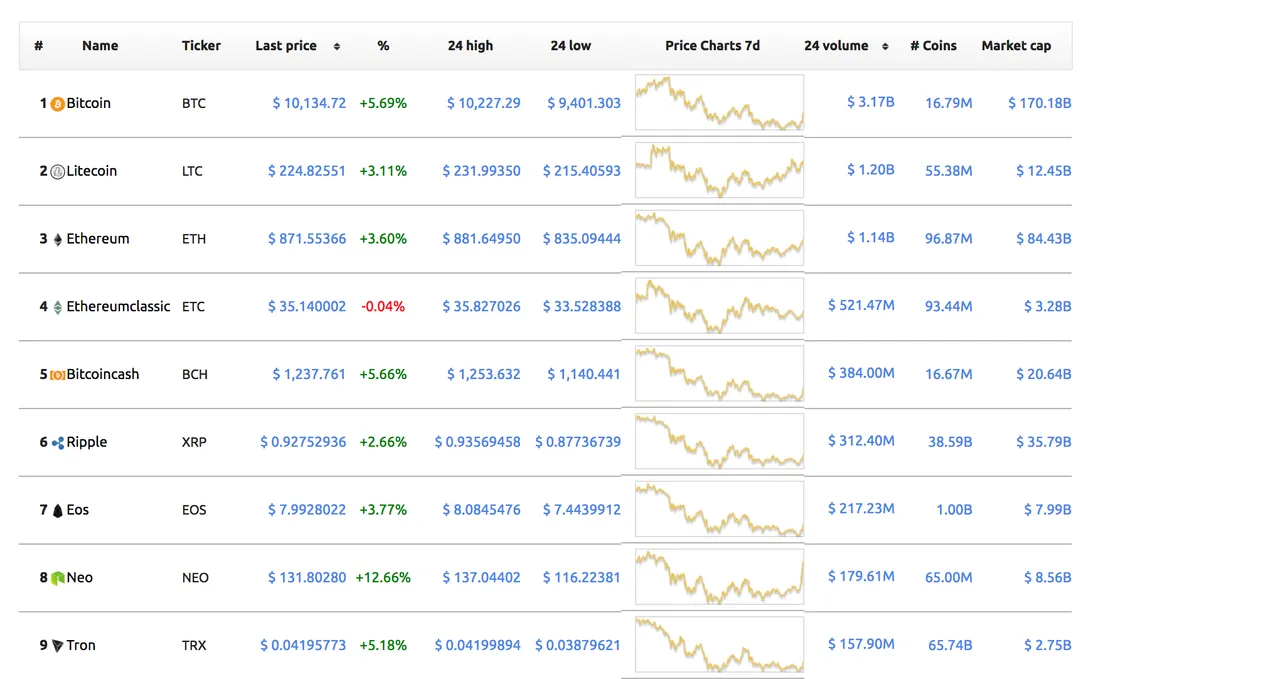Click Bitcoin 24 volume $ 3.17B
Viewport: 1280px width, 679px height.
(x=871, y=102)
